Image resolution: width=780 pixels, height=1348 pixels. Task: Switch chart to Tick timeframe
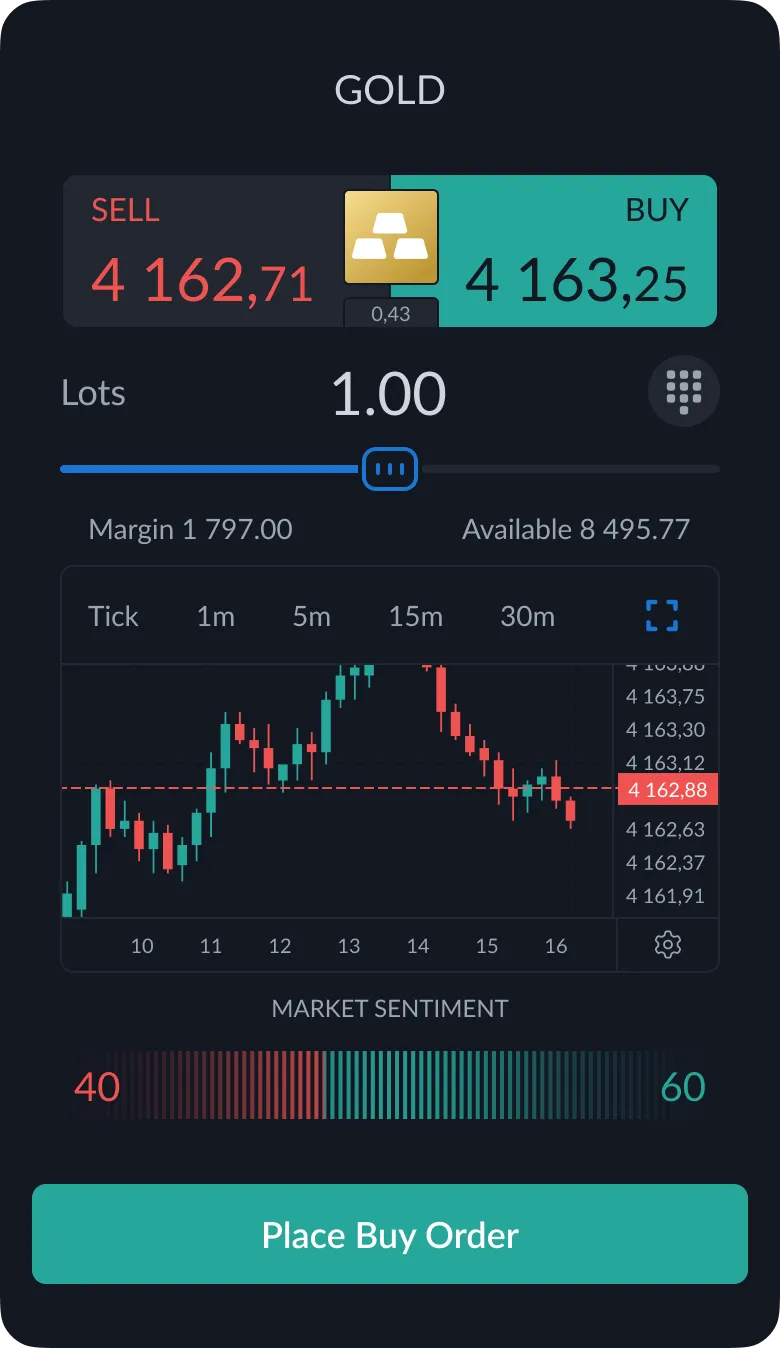coord(113,616)
